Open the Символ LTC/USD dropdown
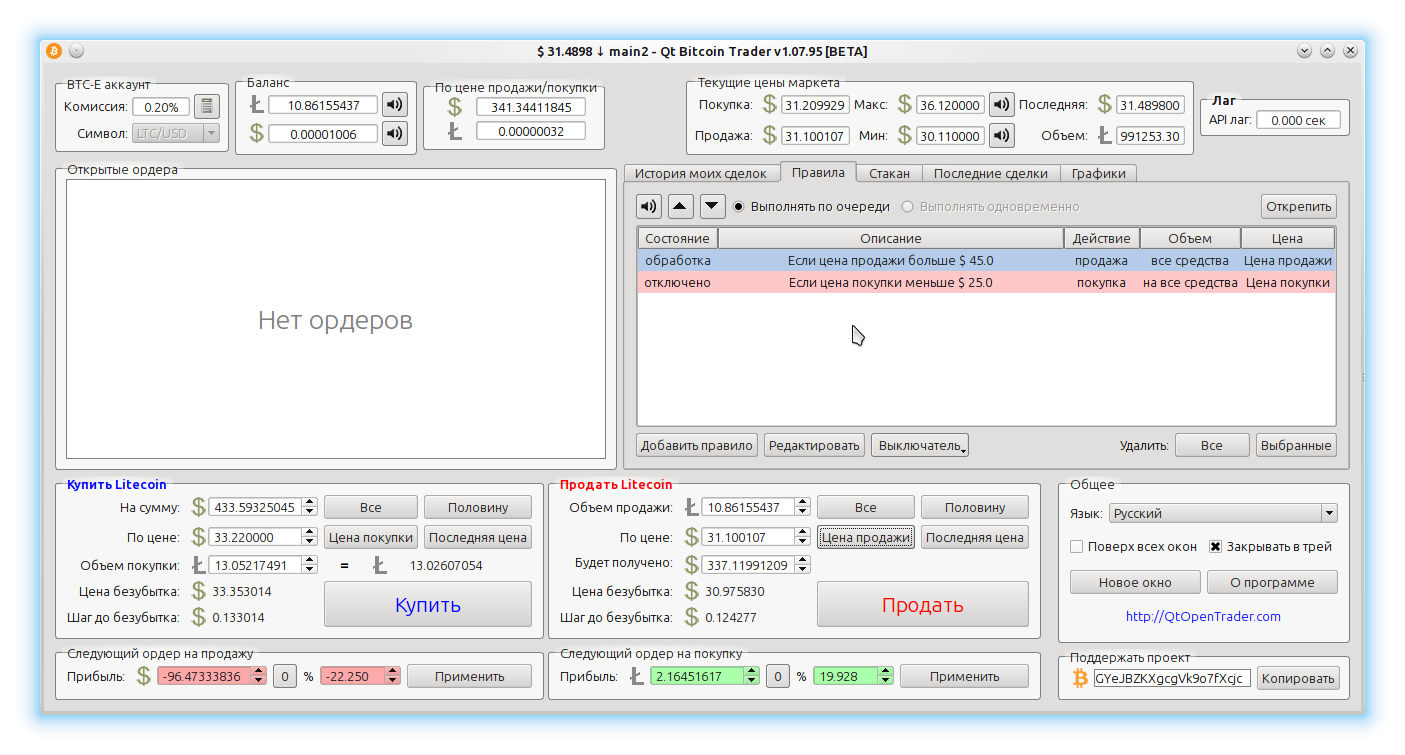1405x755 pixels. point(176,133)
